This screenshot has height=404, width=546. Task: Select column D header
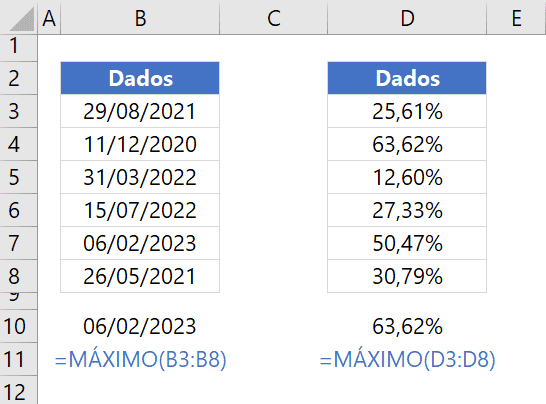pos(407,17)
